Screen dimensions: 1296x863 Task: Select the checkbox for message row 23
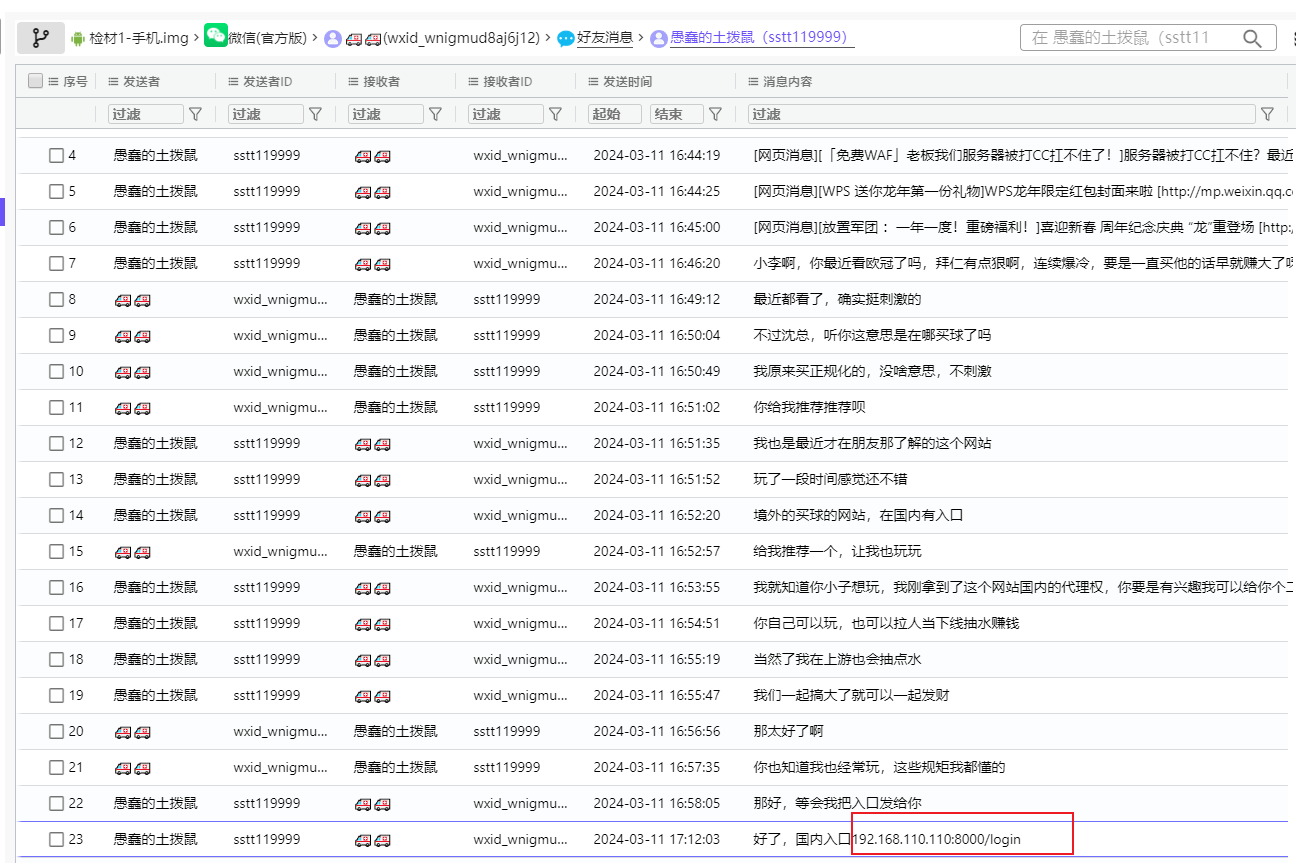[x=57, y=839]
